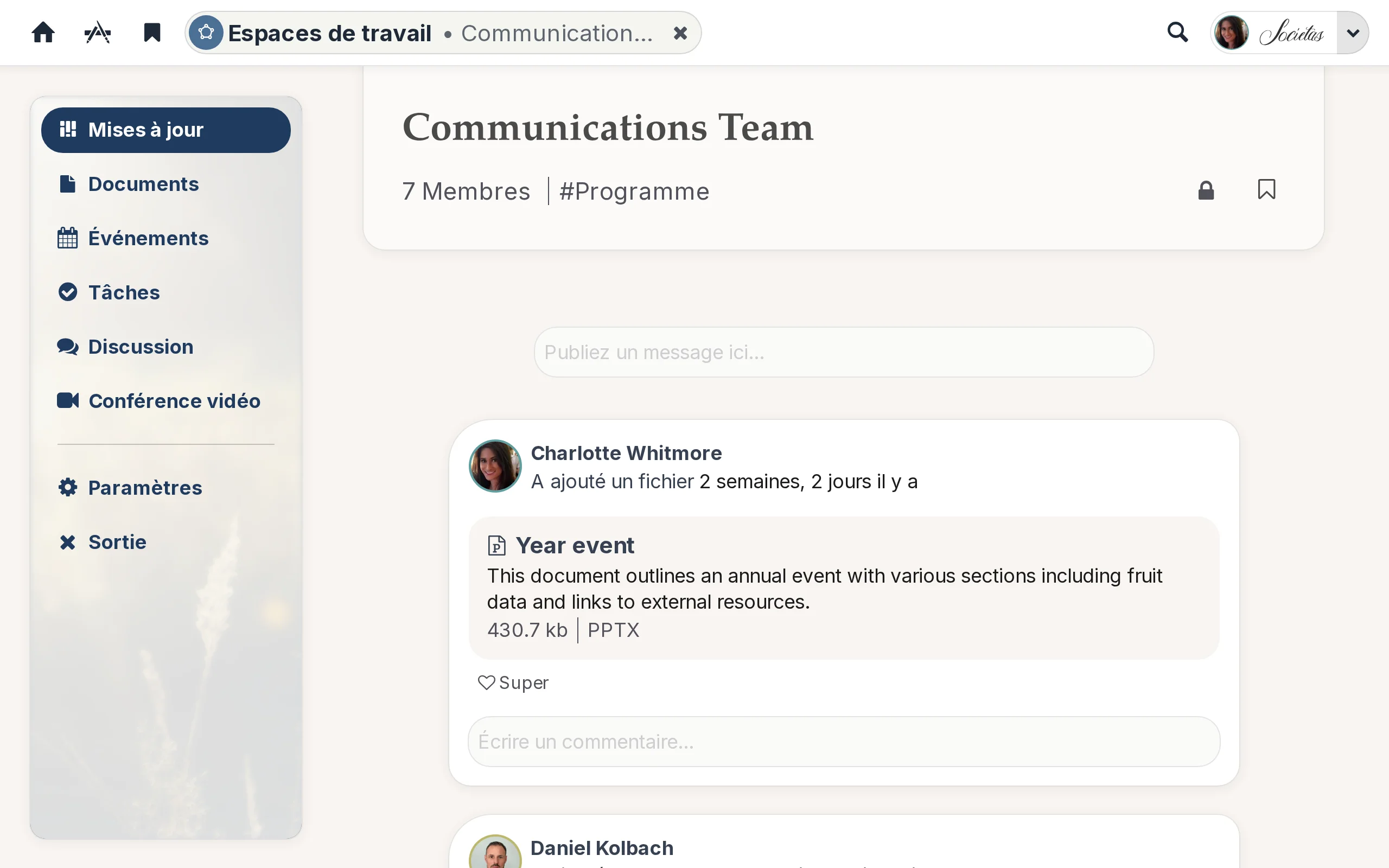Select Mises à jour in sidebar
Screen dimensions: 1389x868
pyautogui.click(x=166, y=130)
